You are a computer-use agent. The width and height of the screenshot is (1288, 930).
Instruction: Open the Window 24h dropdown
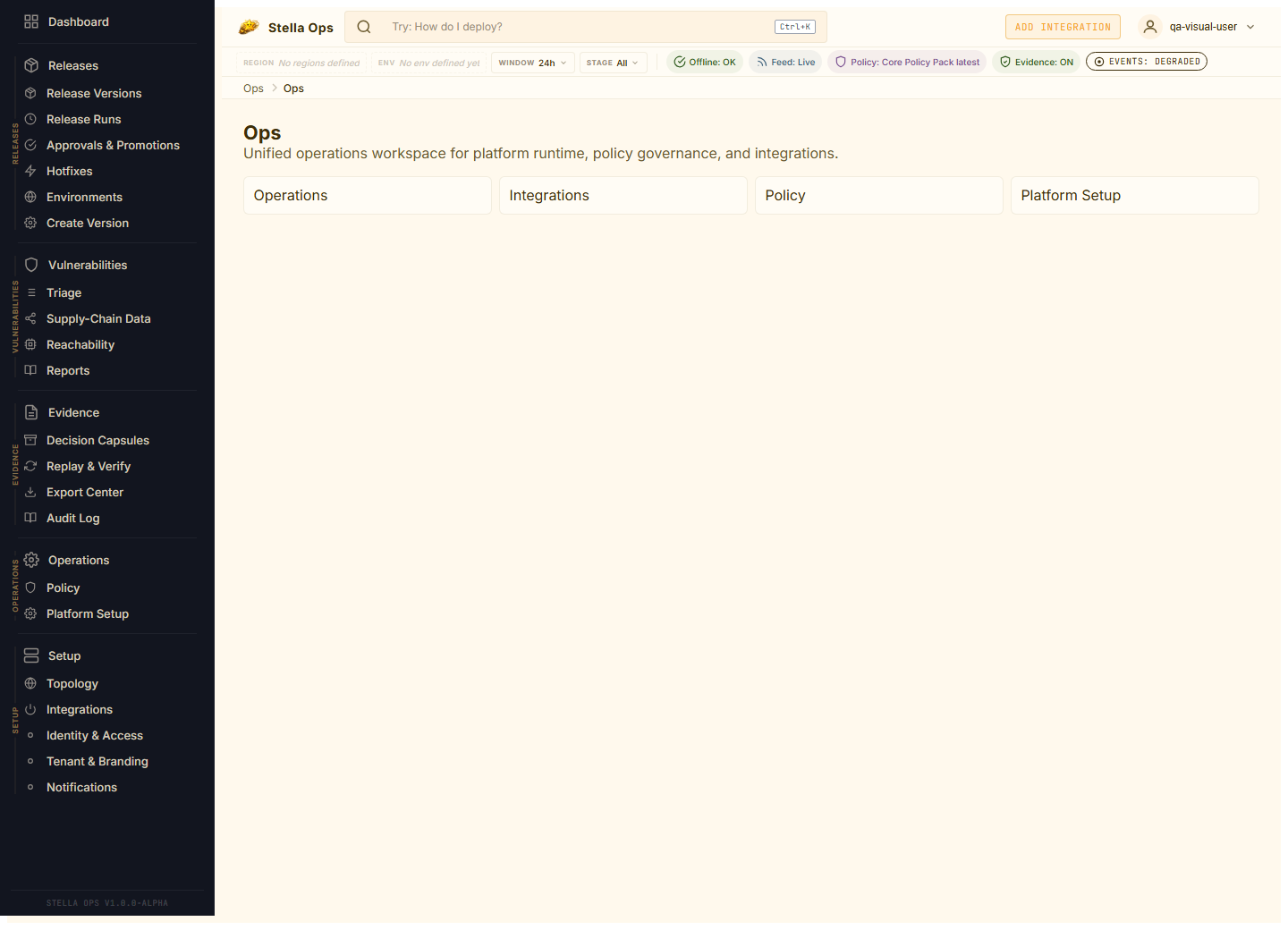click(x=532, y=63)
